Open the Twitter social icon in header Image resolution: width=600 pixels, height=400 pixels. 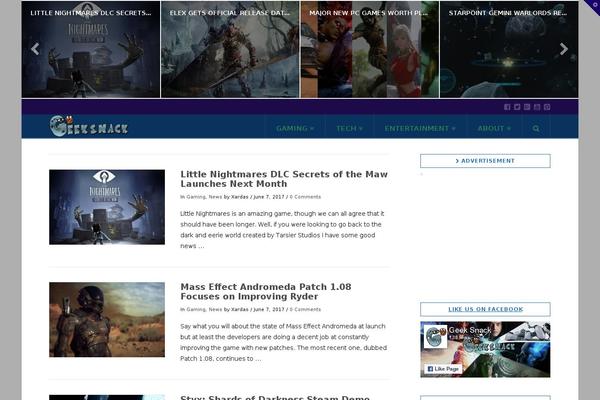pyautogui.click(x=517, y=107)
